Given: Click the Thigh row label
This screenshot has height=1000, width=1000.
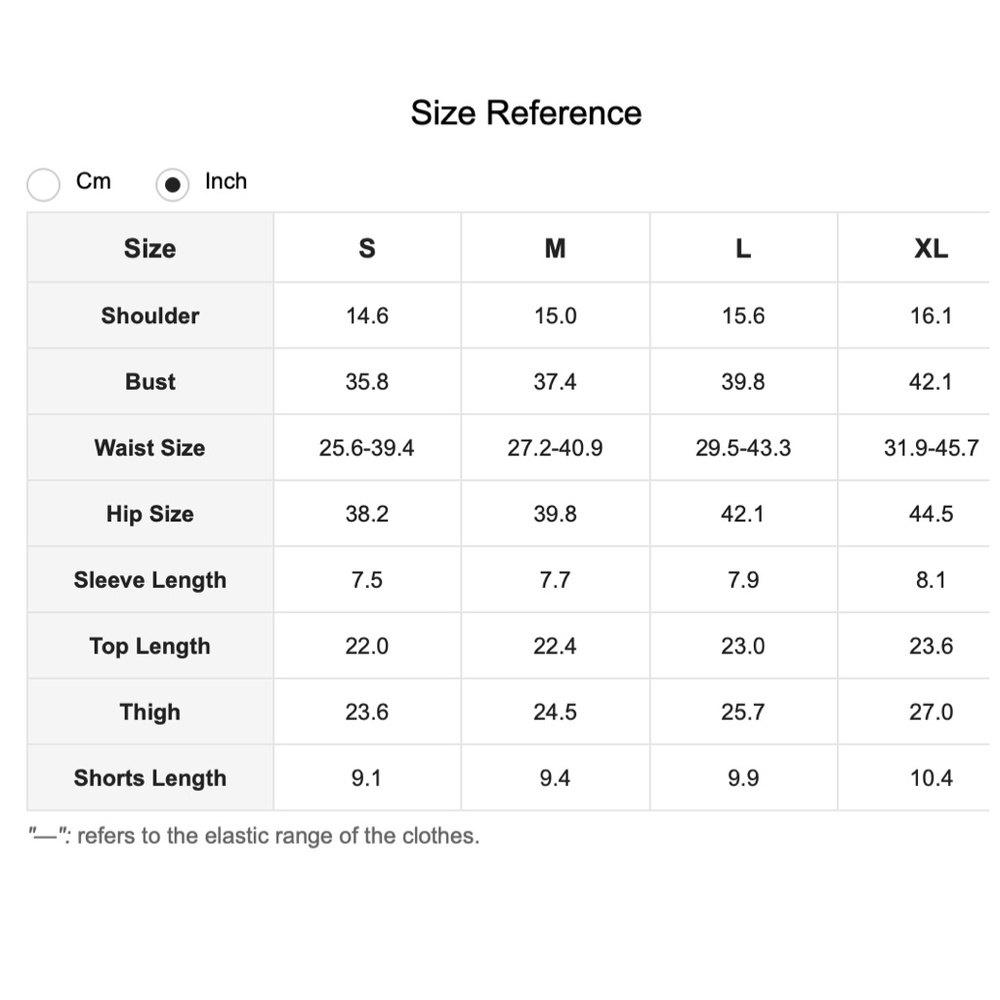Looking at the screenshot, I should point(150,712).
